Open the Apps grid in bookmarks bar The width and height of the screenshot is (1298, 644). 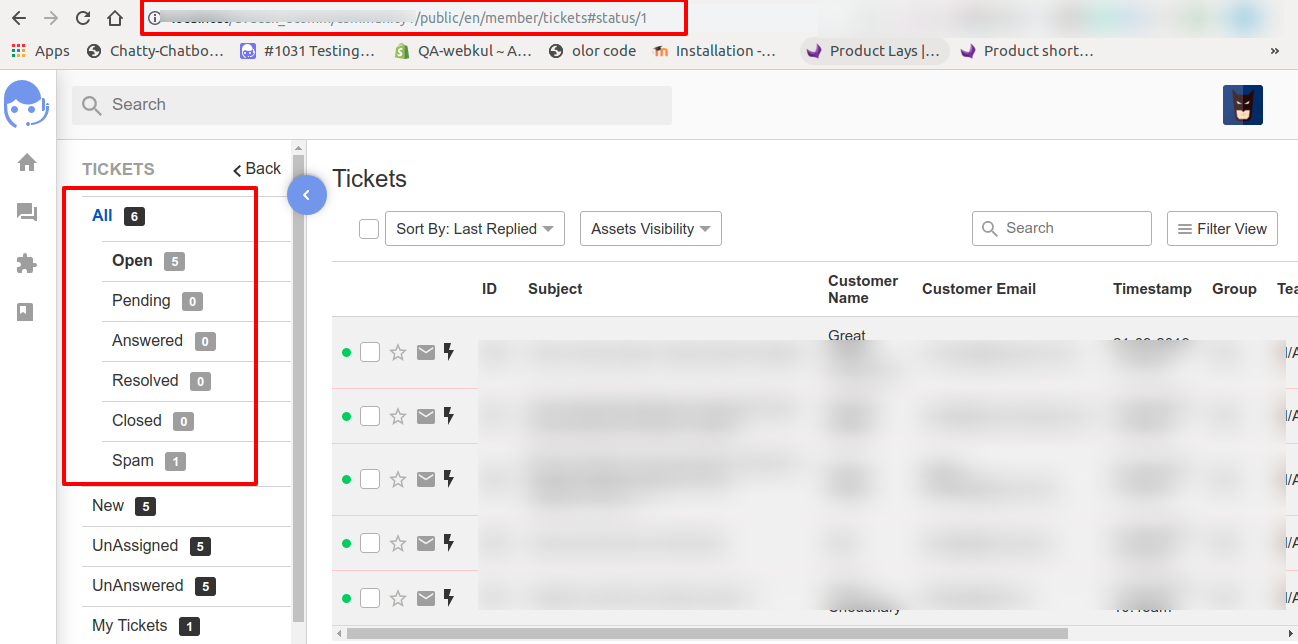click(40, 51)
